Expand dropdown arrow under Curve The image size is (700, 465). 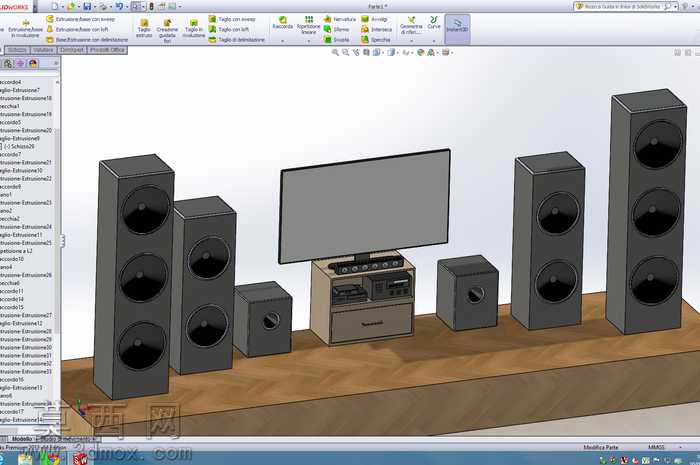(433, 41)
